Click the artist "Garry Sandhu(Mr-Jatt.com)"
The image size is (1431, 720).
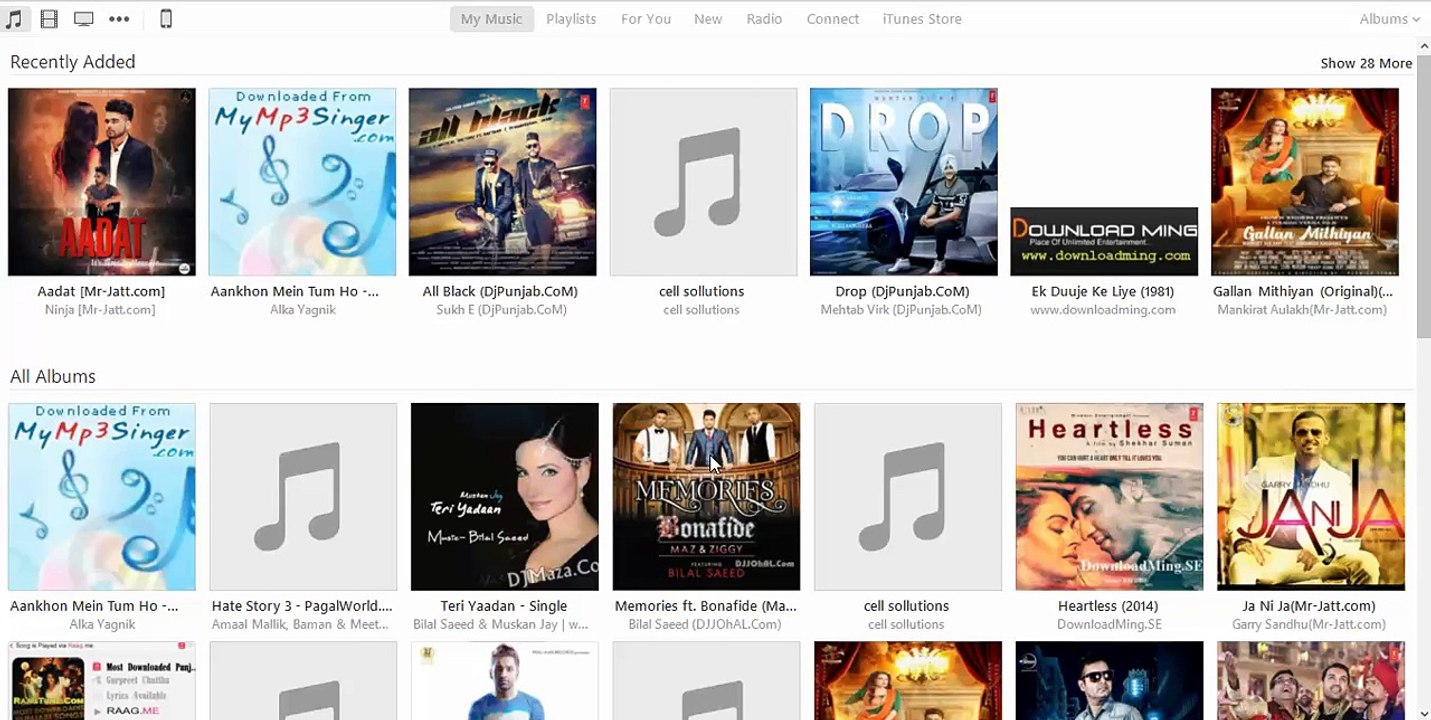1309,624
